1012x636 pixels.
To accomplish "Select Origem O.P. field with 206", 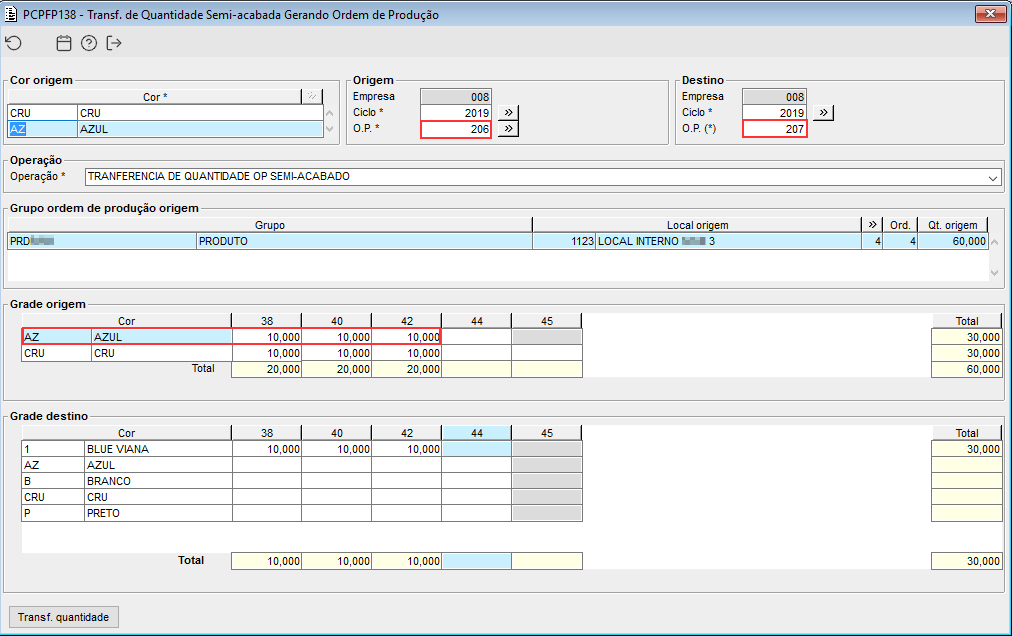I will pyautogui.click(x=456, y=129).
